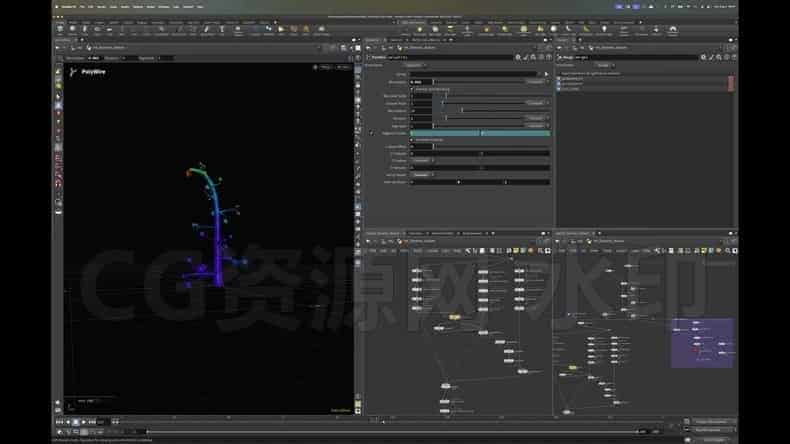Viewport: 790px width, 444px height.
Task: Click the teal color ramp bar
Action: click(480, 133)
